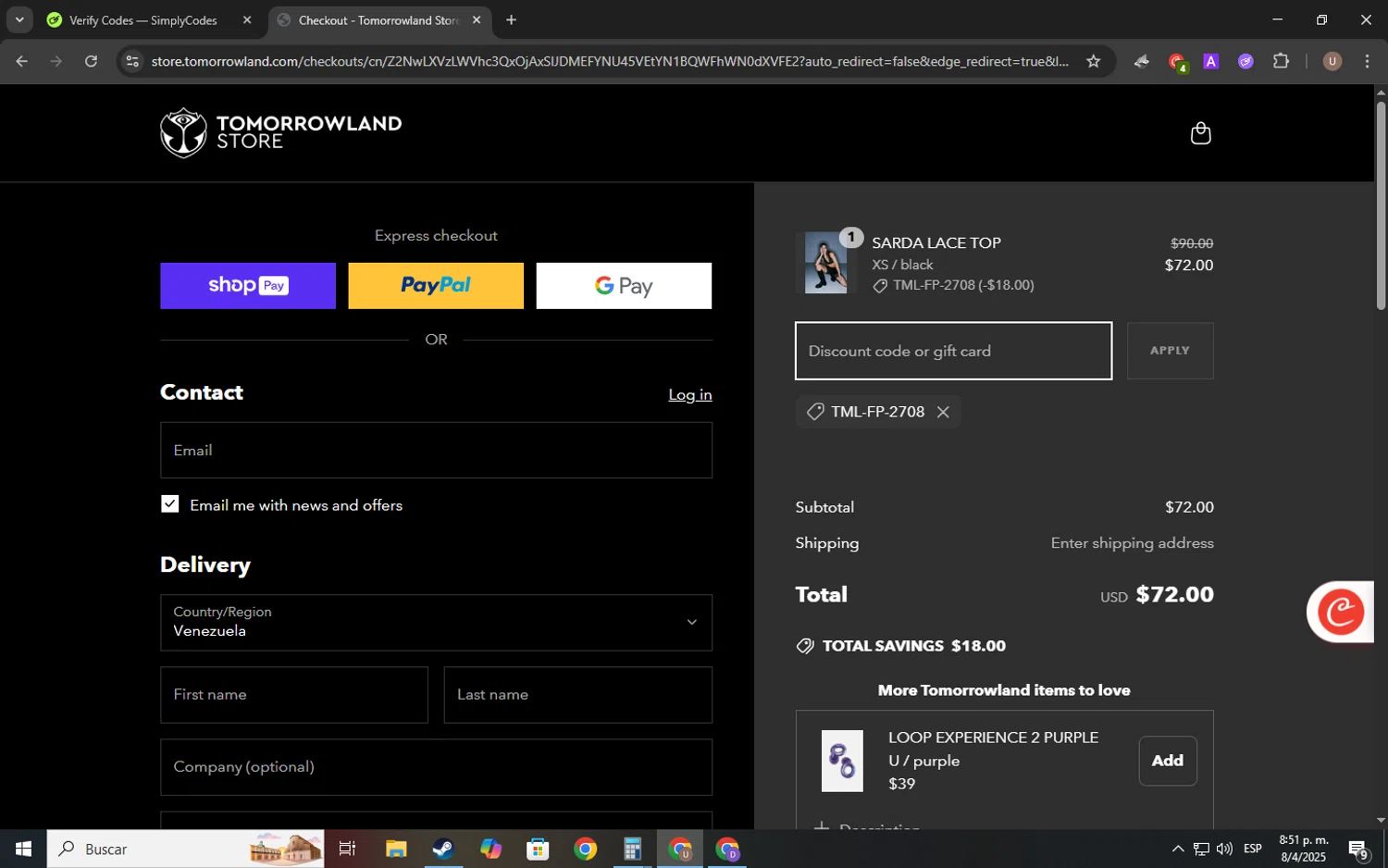Go forward in browser history
Screen dimensions: 1388x868
pyautogui.click(x=56, y=62)
